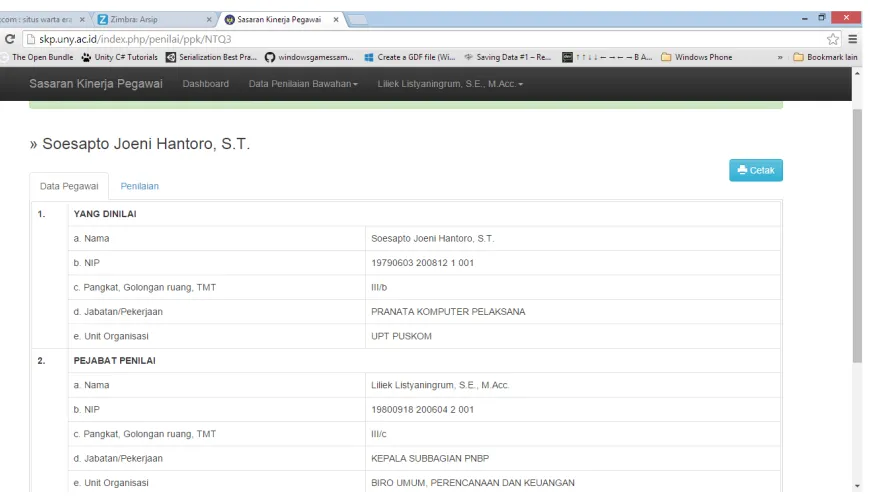Screen dimensions: 870x498
Task: Open the Unity C# Tutorials bookmark
Action: (119, 57)
